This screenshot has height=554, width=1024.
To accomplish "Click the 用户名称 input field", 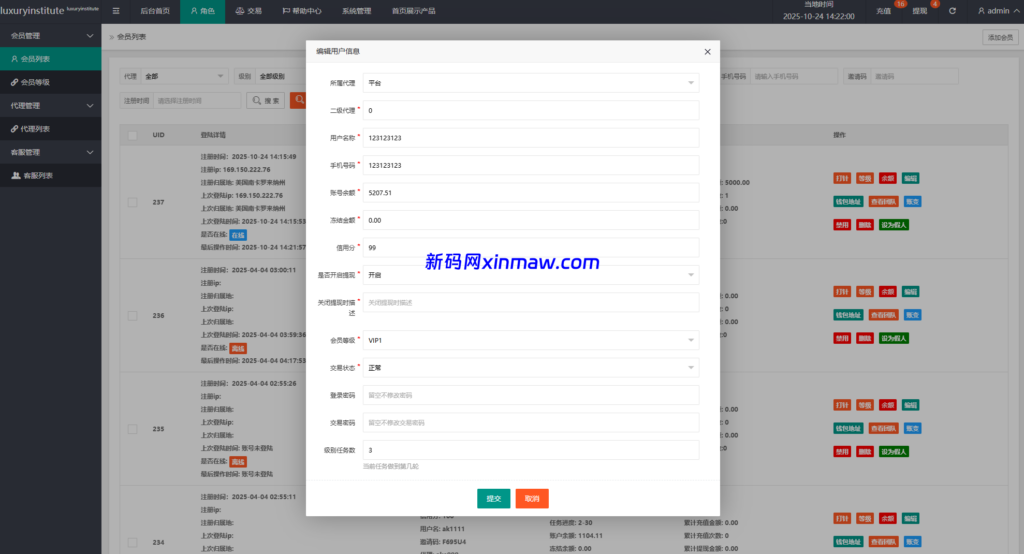I will pos(531,138).
